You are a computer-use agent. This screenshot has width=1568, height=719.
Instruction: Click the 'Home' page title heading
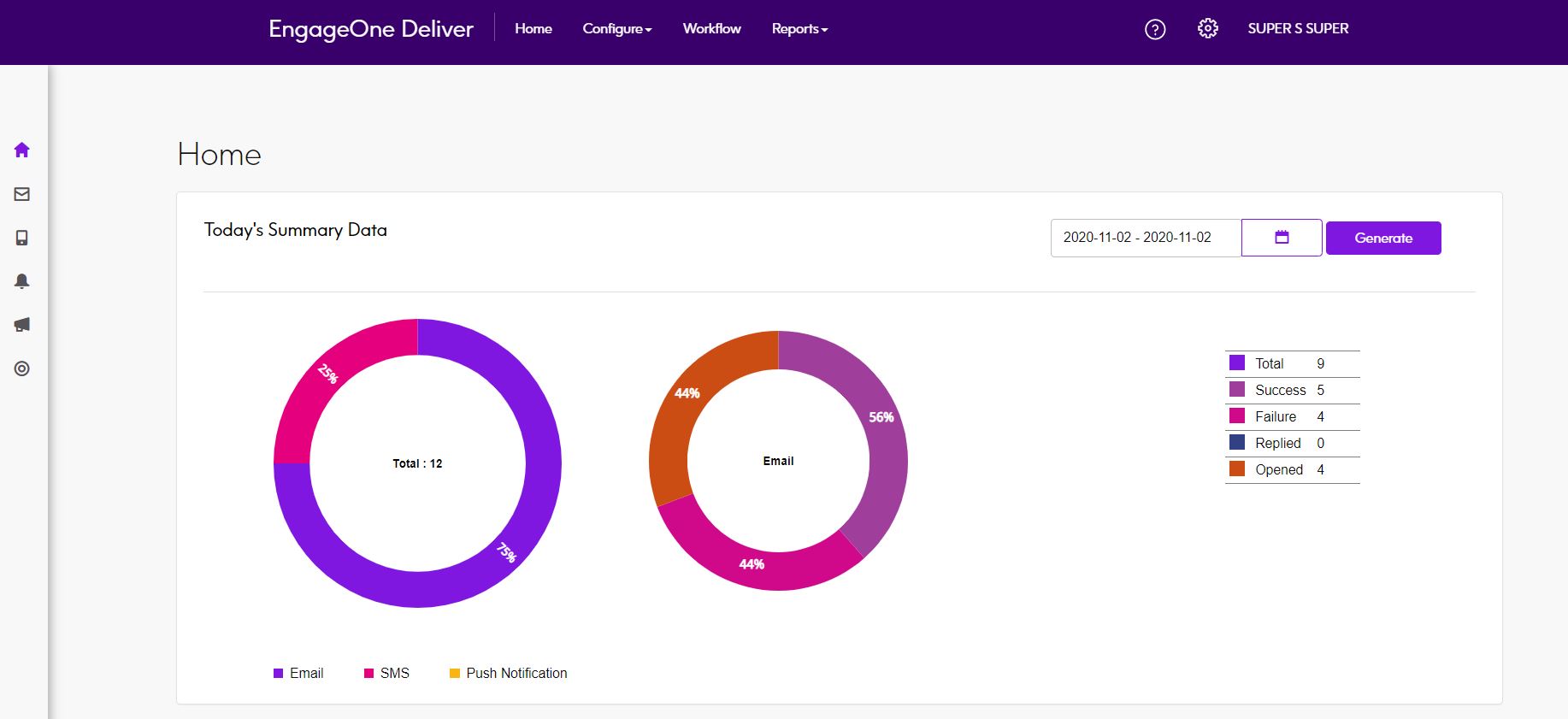pyautogui.click(x=220, y=155)
